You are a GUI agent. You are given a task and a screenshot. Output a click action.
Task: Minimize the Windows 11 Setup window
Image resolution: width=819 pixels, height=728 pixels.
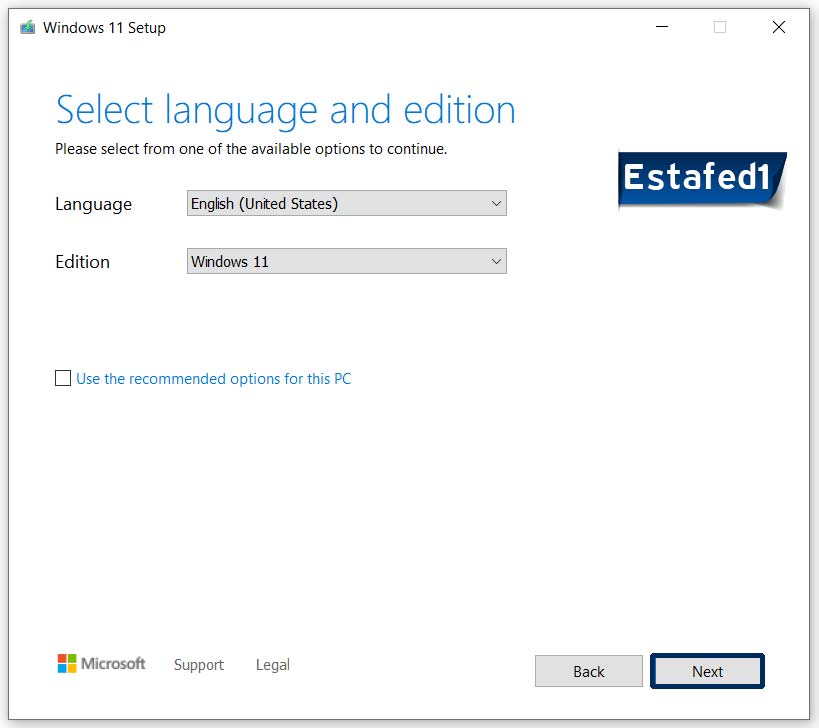661,27
